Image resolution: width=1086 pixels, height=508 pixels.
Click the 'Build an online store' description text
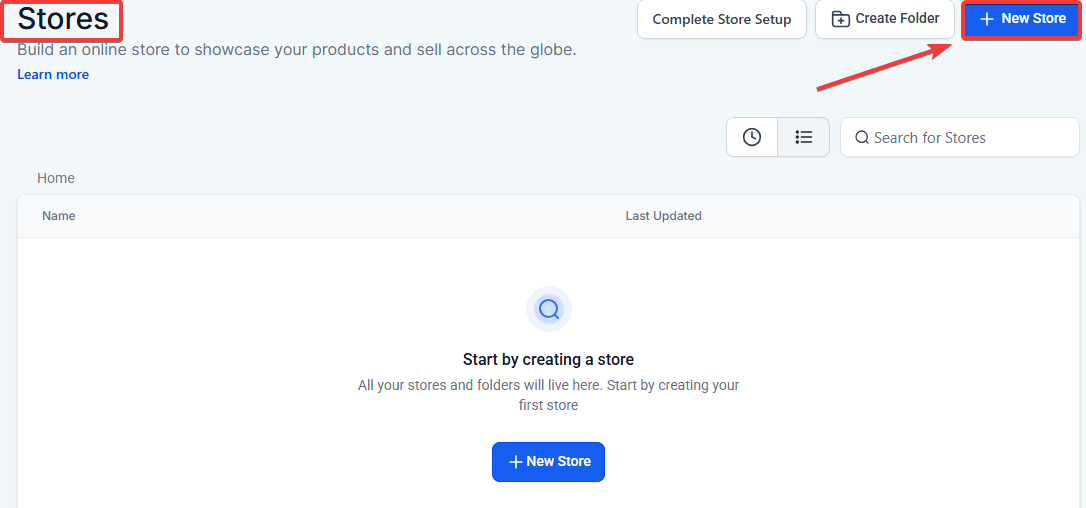297,50
